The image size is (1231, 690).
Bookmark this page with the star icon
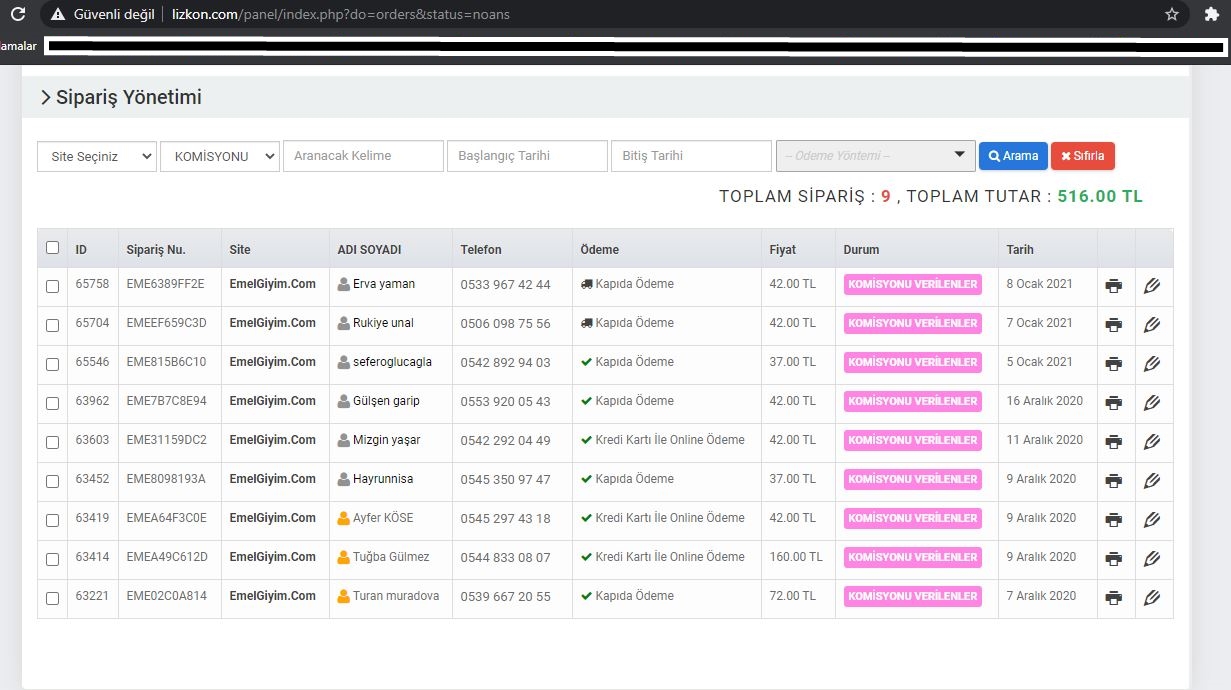coord(1172,14)
